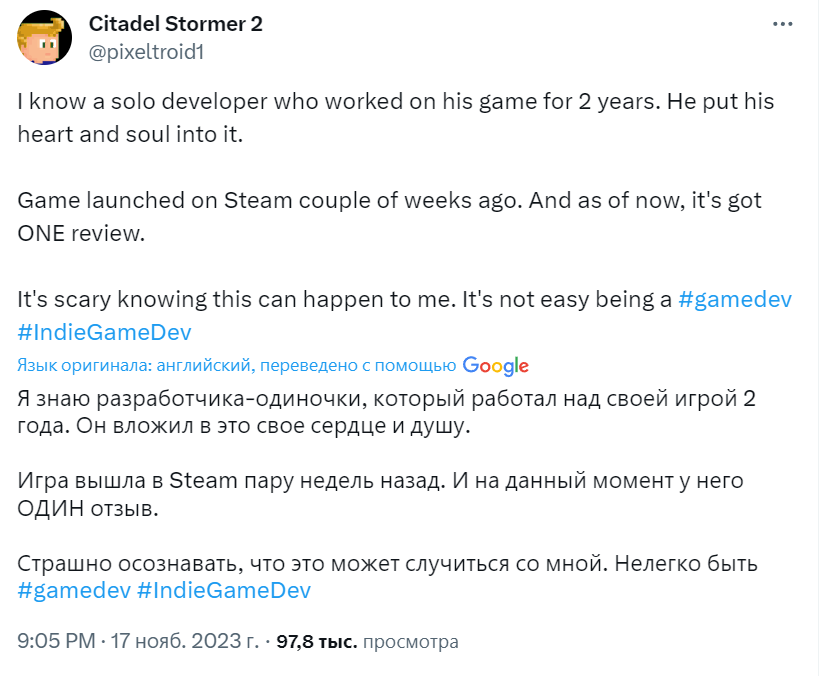Click the Google logo in translation notice
Viewport: 822px width, 676px height.
click(x=495, y=366)
